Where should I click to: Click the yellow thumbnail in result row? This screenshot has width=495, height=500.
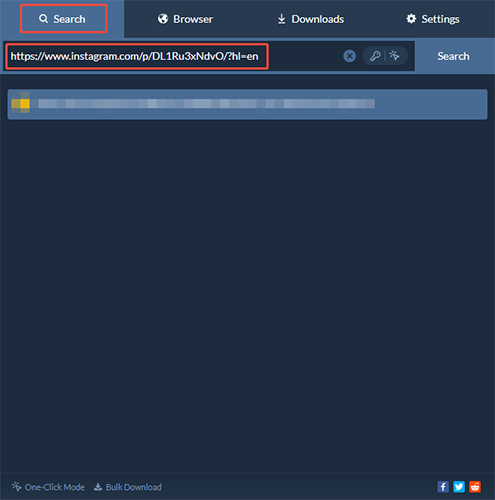[20, 104]
